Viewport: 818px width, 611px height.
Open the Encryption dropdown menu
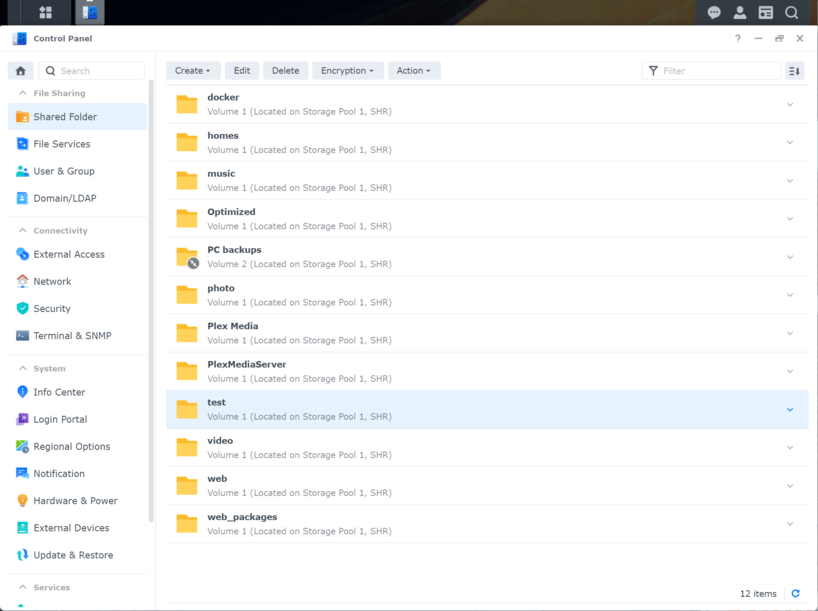(347, 71)
